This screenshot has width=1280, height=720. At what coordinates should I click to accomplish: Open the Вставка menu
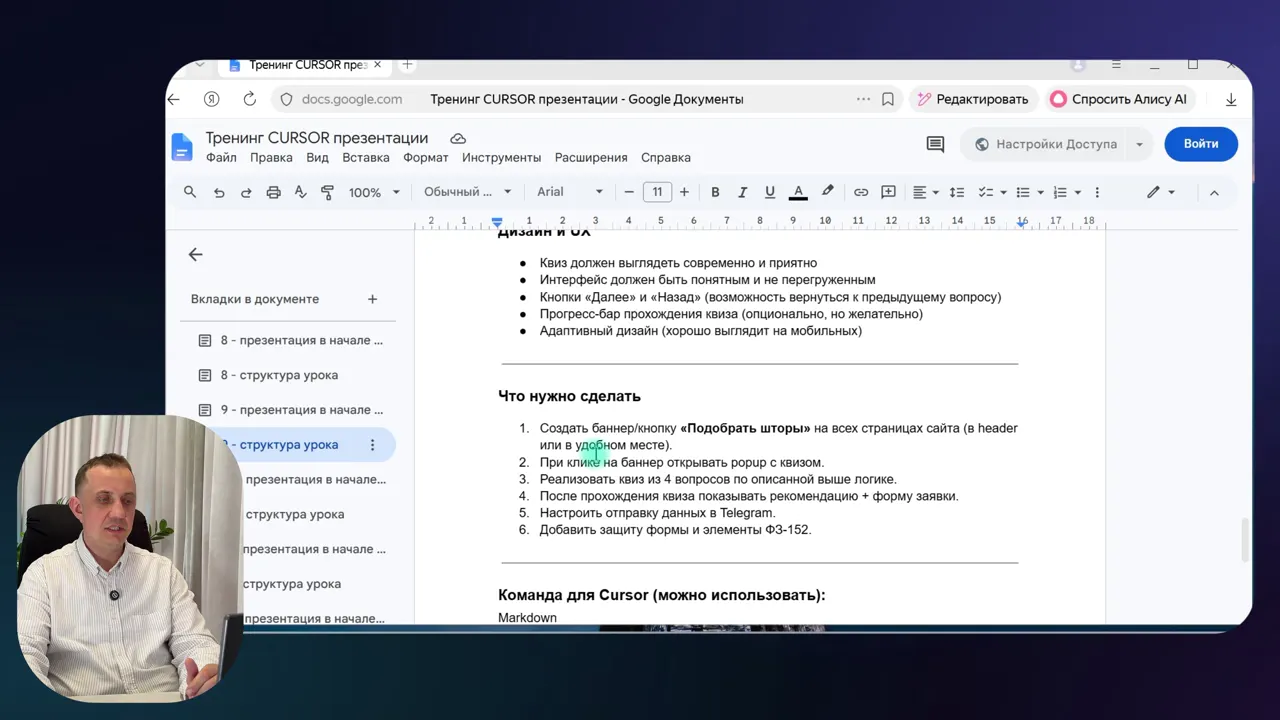tap(366, 157)
